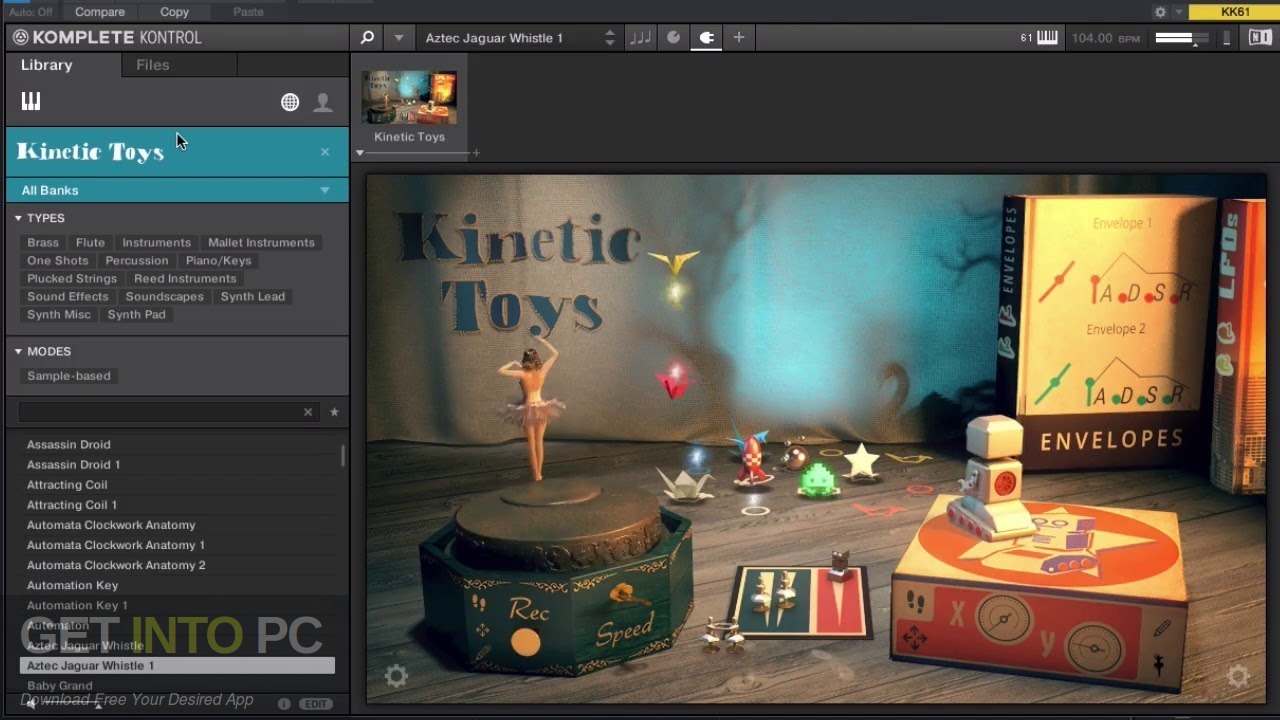Click the NI logo button at top right
This screenshot has width=1280, height=720.
click(1260, 38)
